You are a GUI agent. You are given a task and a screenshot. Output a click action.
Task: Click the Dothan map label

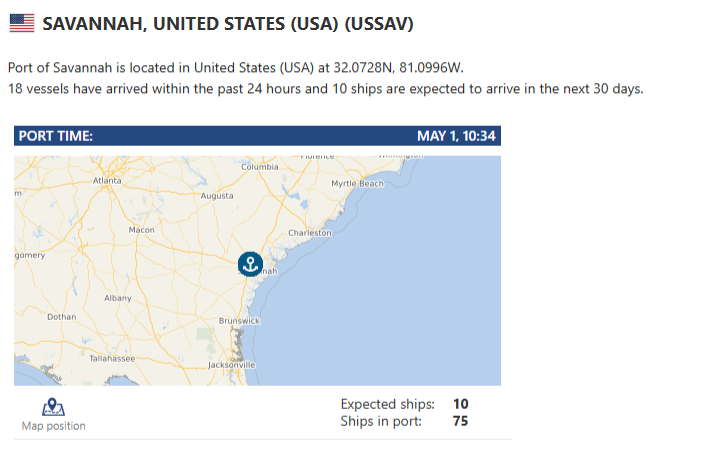62,317
